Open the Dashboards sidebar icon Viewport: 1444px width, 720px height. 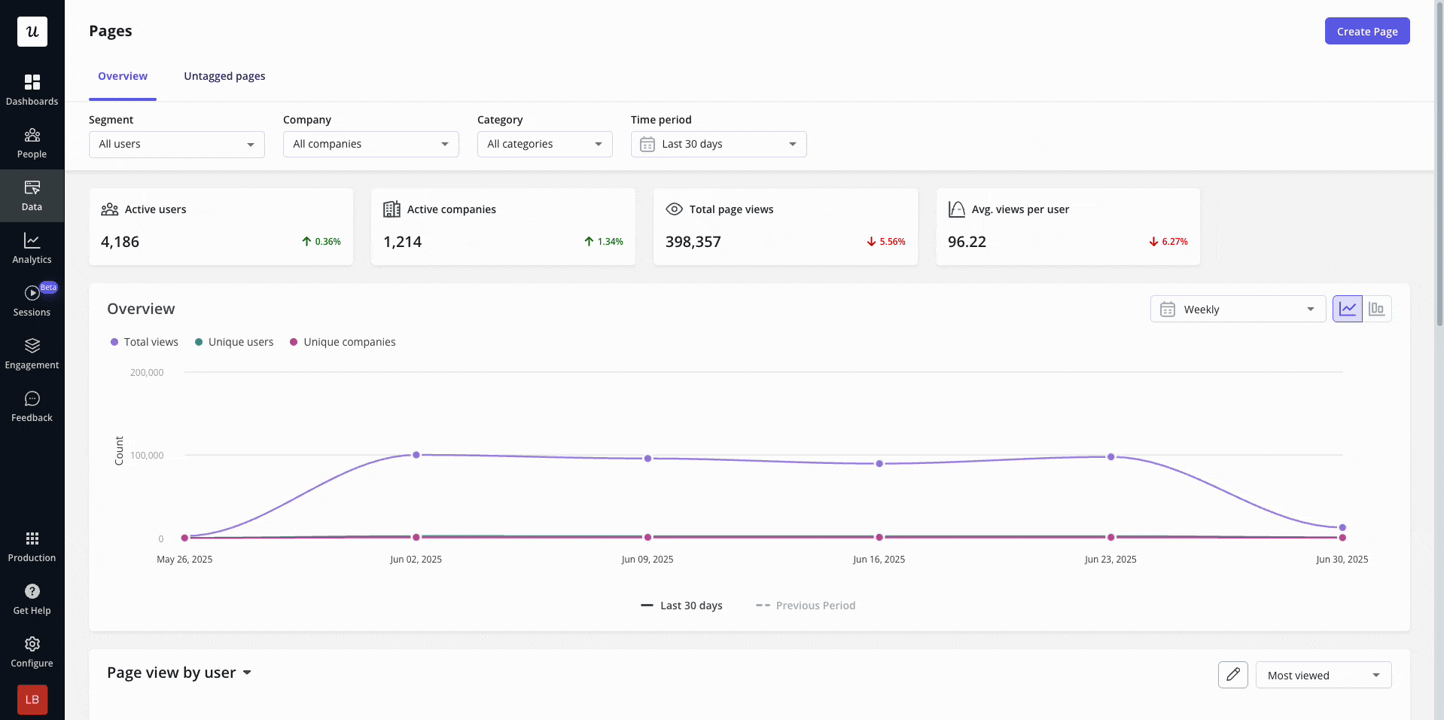(32, 82)
